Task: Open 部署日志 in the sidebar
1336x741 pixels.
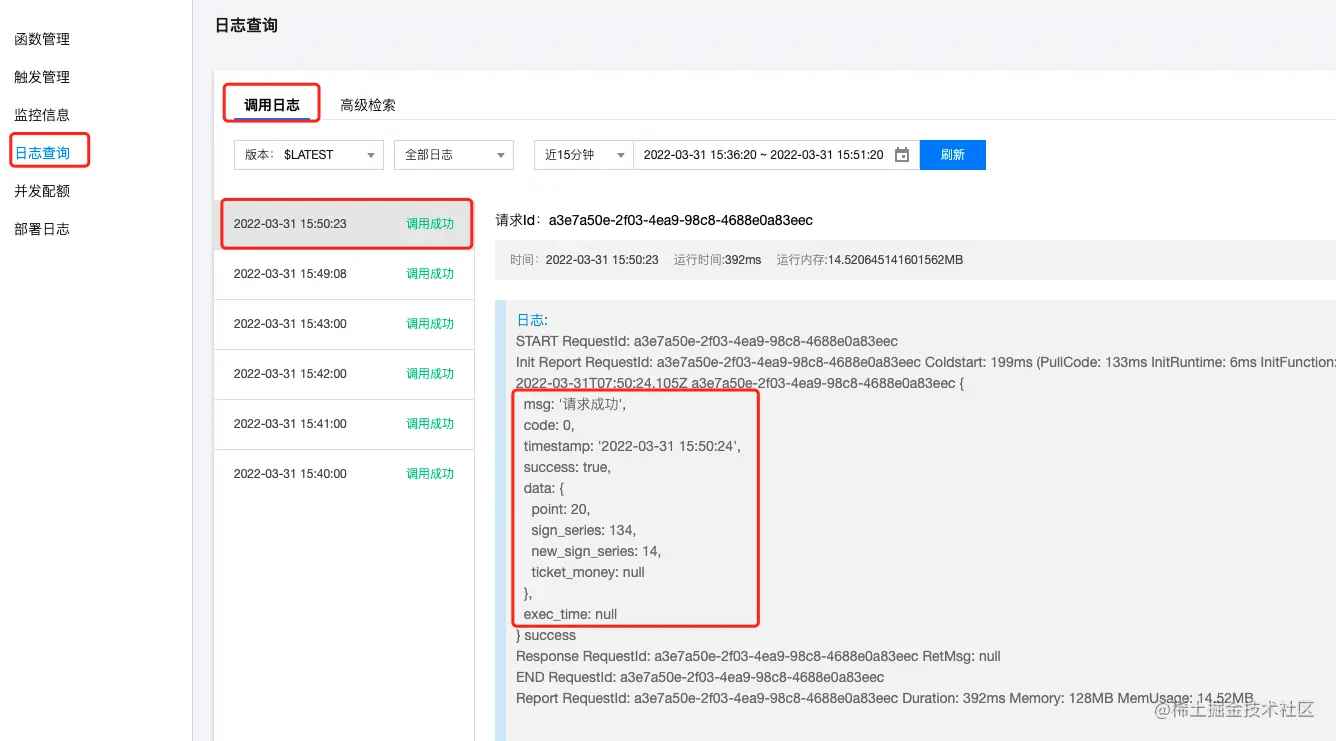Action: 42,229
